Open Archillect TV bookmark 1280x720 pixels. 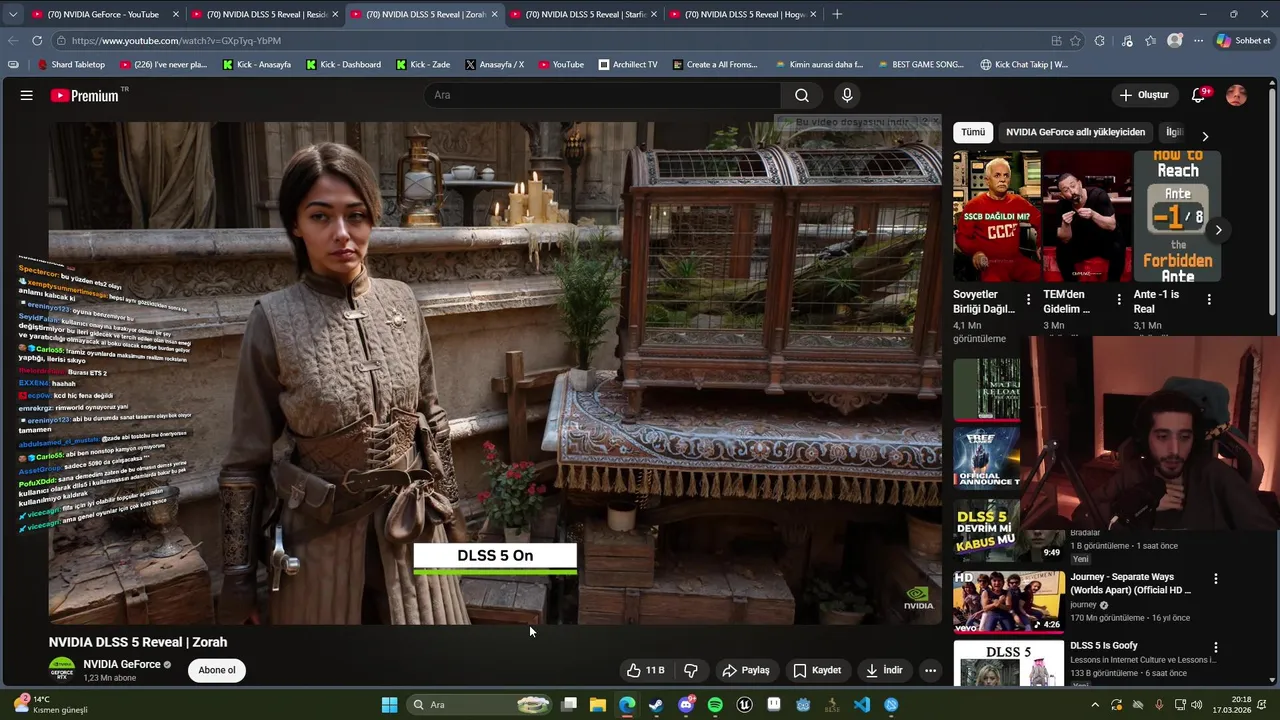click(628, 64)
